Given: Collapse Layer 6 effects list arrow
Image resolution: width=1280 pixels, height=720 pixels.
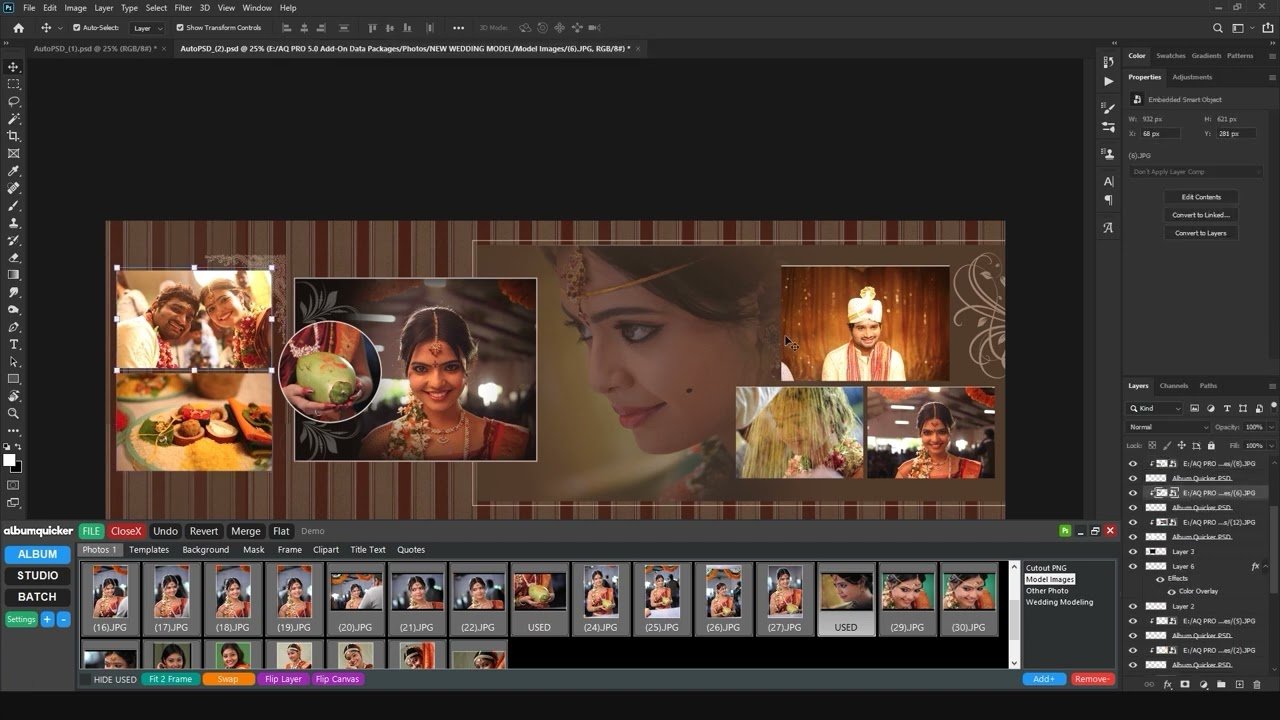Looking at the screenshot, I should tap(1266, 567).
